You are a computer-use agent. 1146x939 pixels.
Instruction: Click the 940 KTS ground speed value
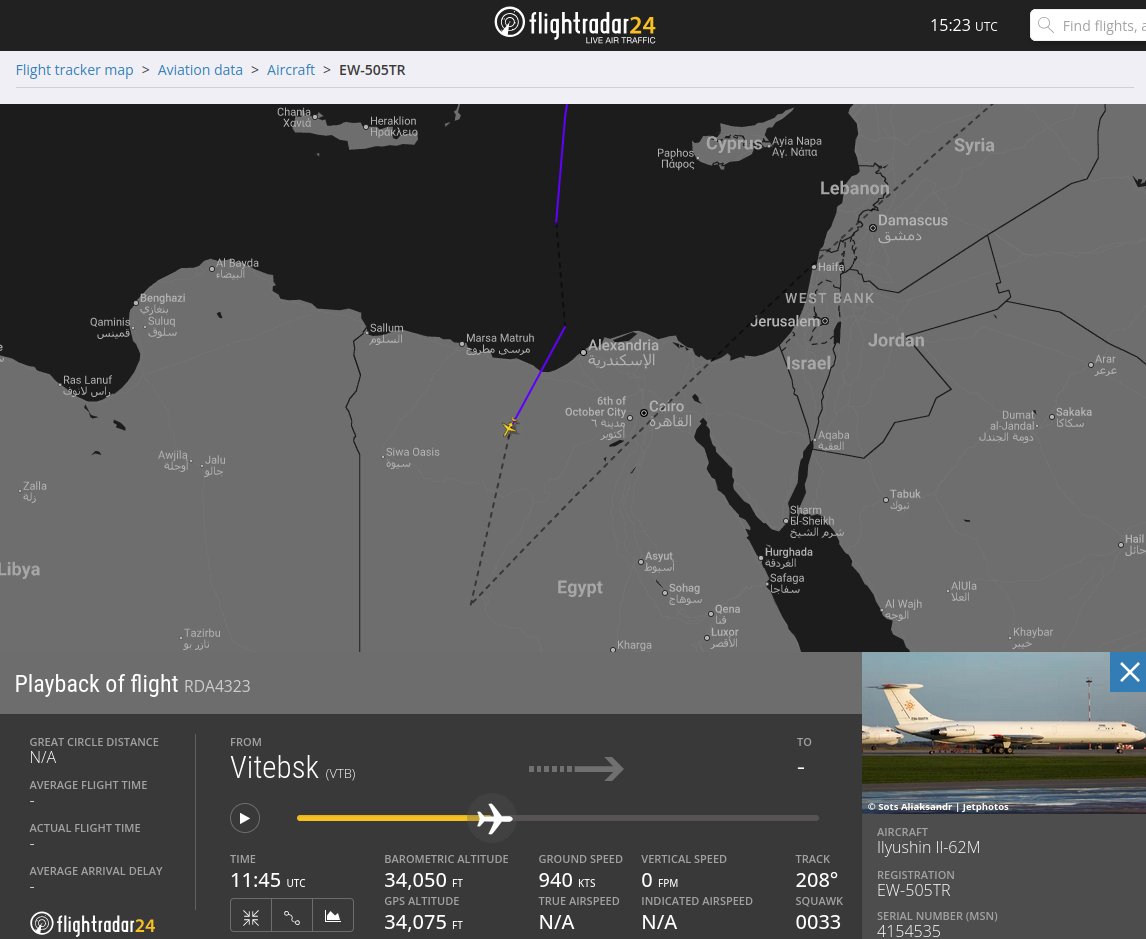[567, 880]
